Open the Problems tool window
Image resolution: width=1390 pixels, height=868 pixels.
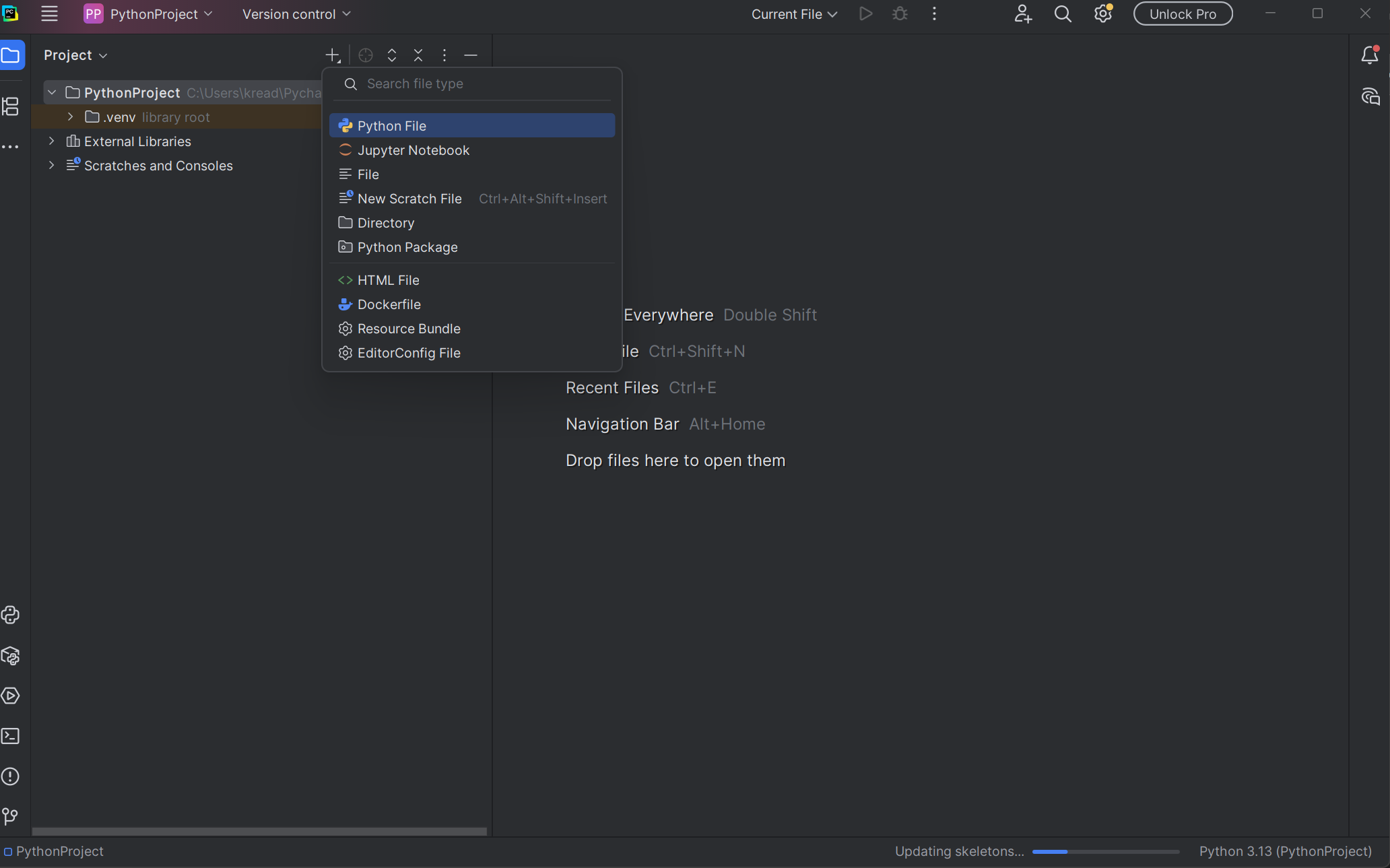coord(11,776)
